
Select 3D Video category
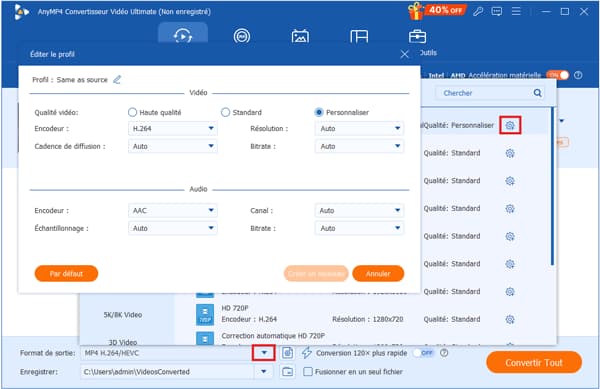123,342
